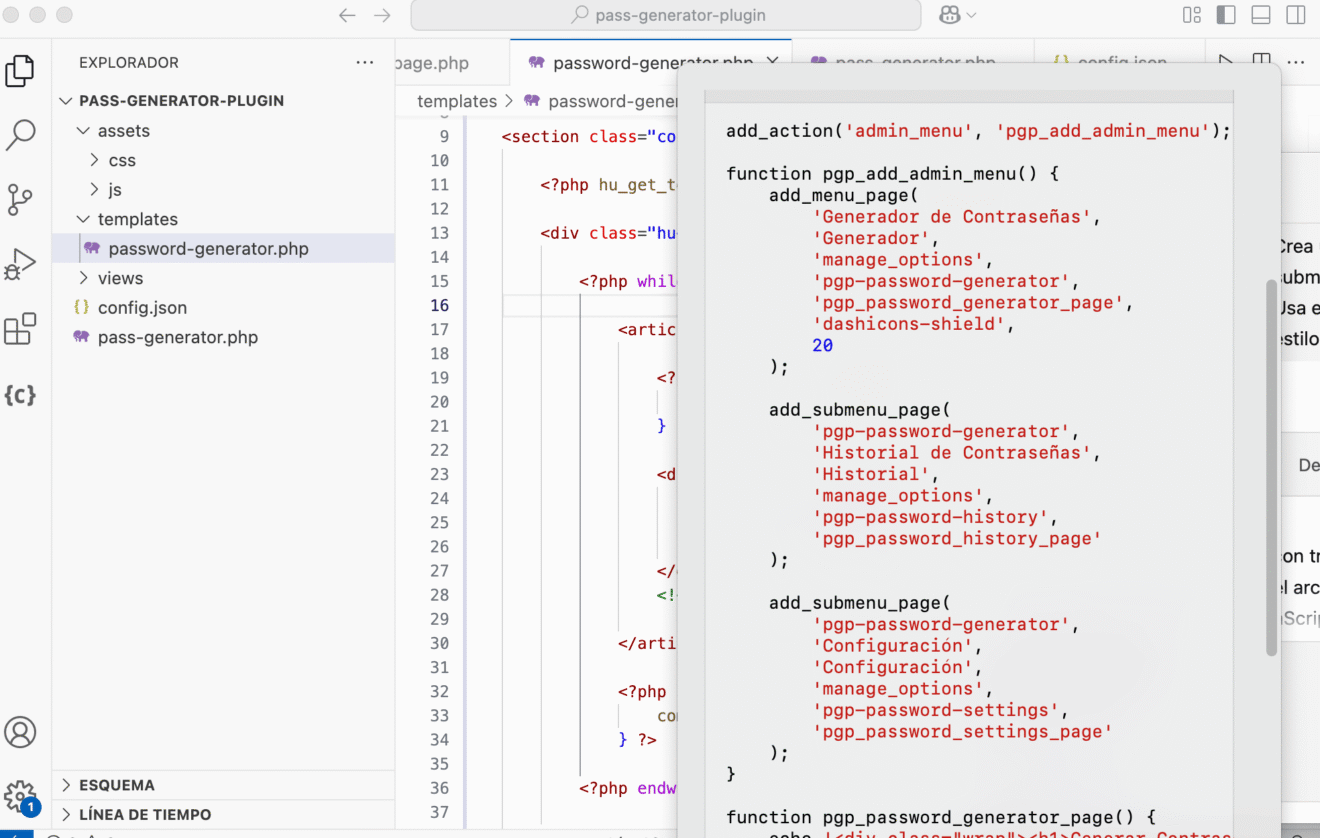This screenshot has height=838, width=1320.
Task: Open the Run and Debug view
Action: coord(21,263)
